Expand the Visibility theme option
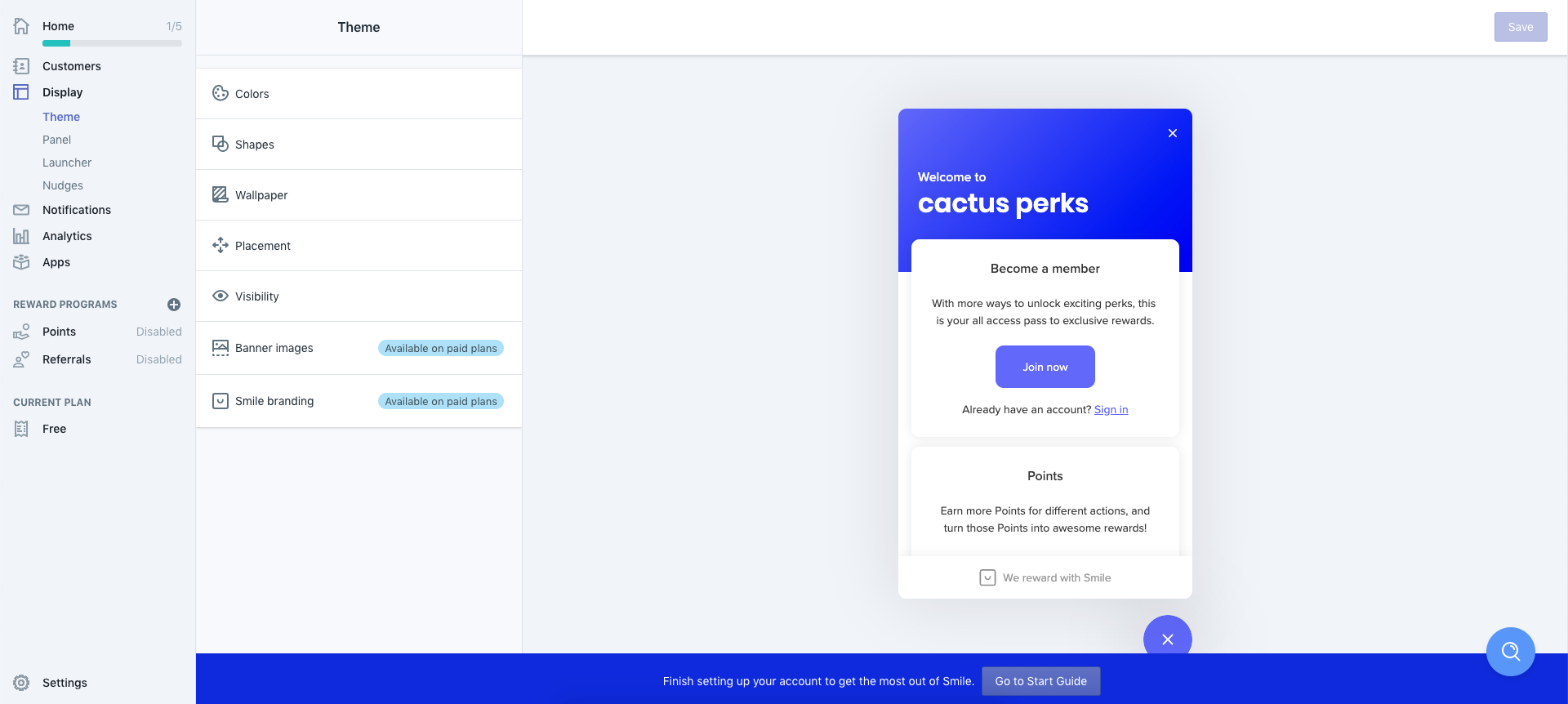The height and width of the screenshot is (704, 1568). [x=359, y=296]
